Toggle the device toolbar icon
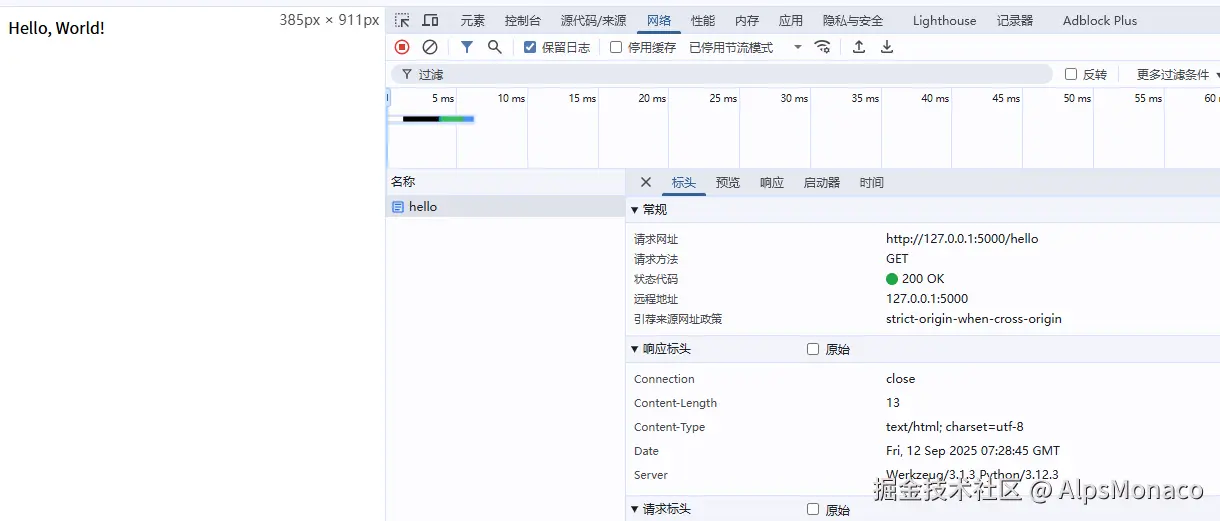 430,20
